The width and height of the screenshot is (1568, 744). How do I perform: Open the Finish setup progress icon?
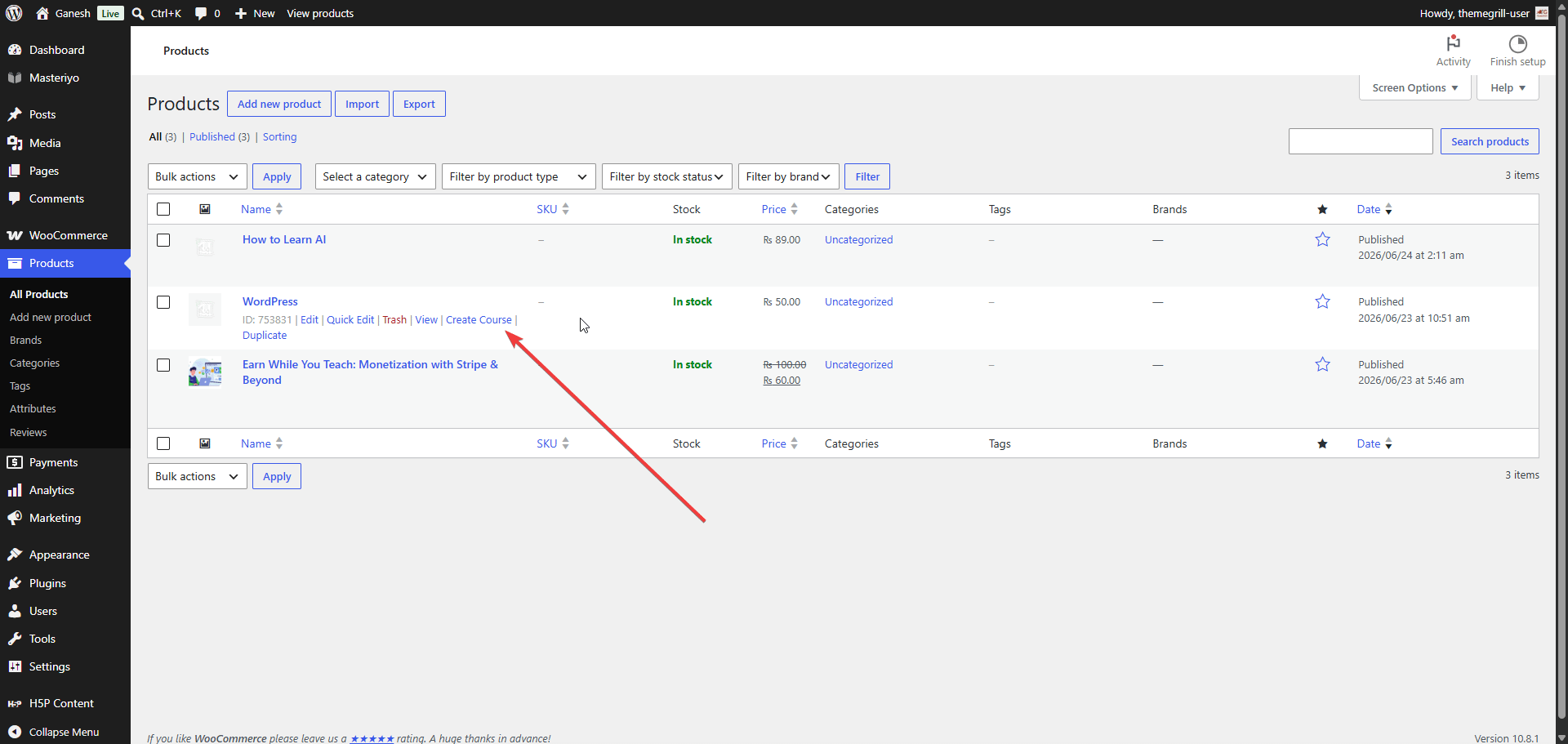click(1517, 43)
